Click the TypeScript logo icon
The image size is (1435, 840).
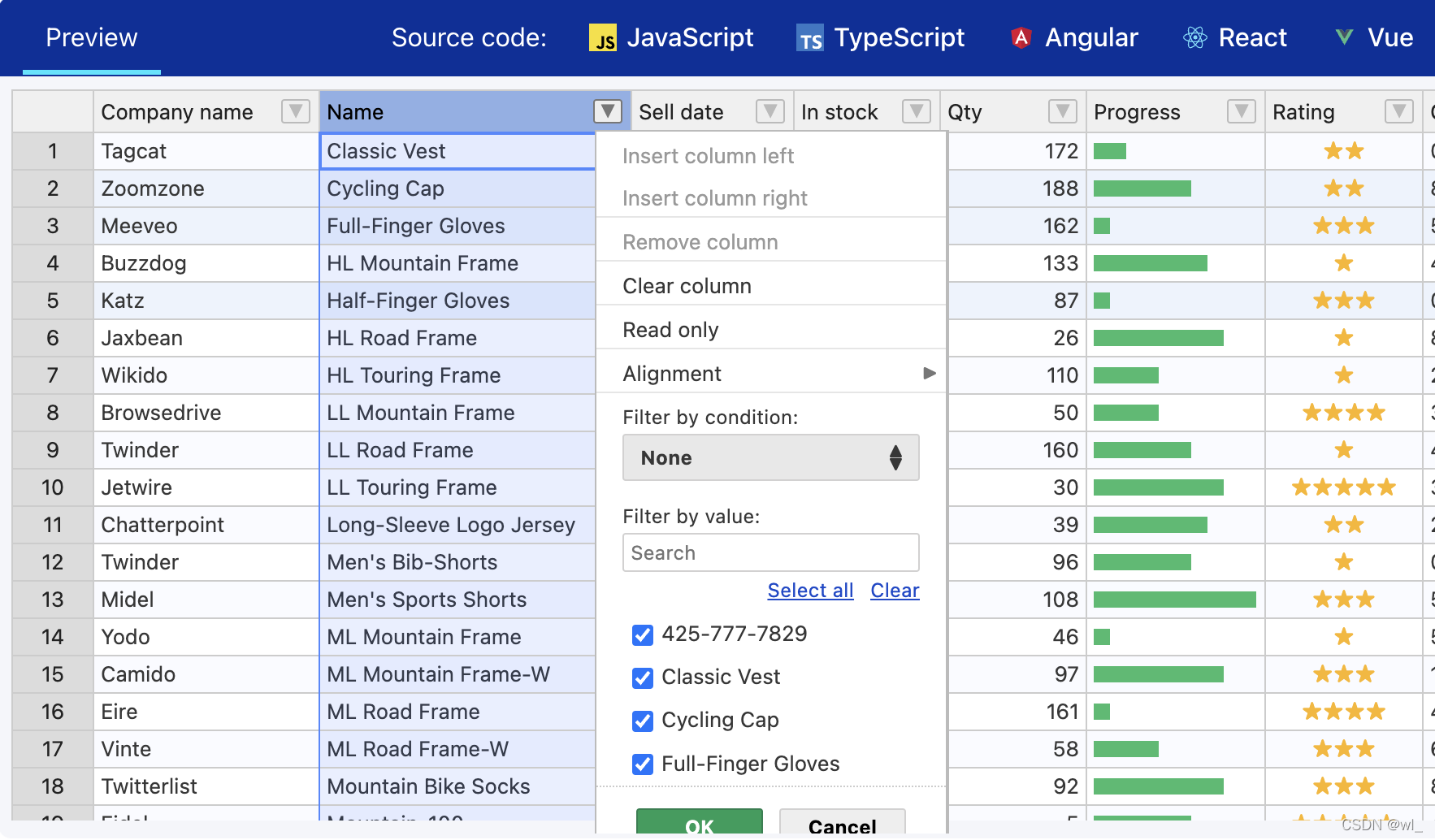click(x=809, y=38)
